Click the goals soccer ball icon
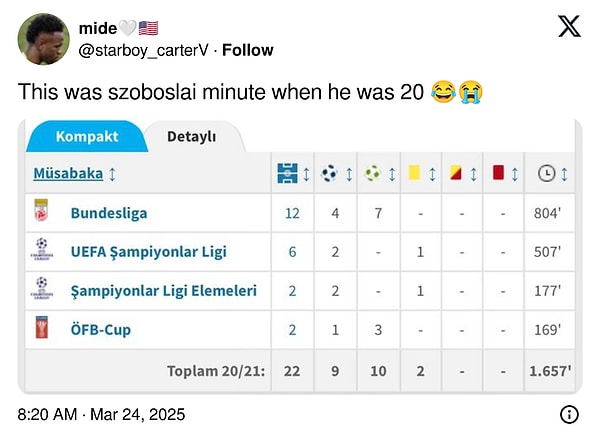 pyautogui.click(x=329, y=173)
